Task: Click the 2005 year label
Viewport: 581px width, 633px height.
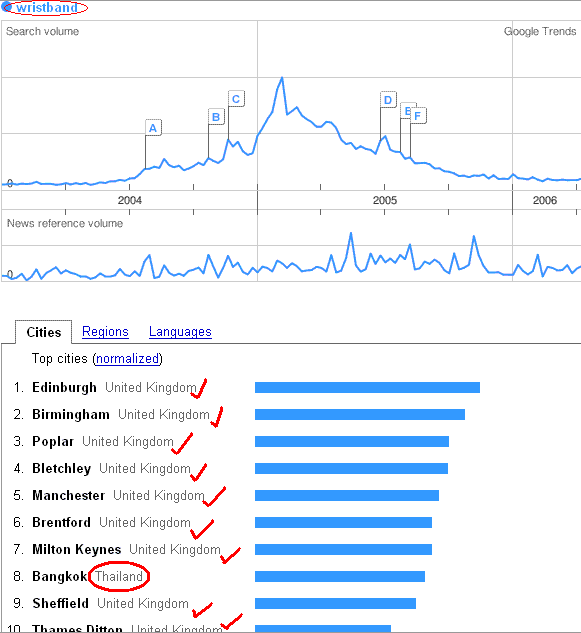Action: click(385, 200)
